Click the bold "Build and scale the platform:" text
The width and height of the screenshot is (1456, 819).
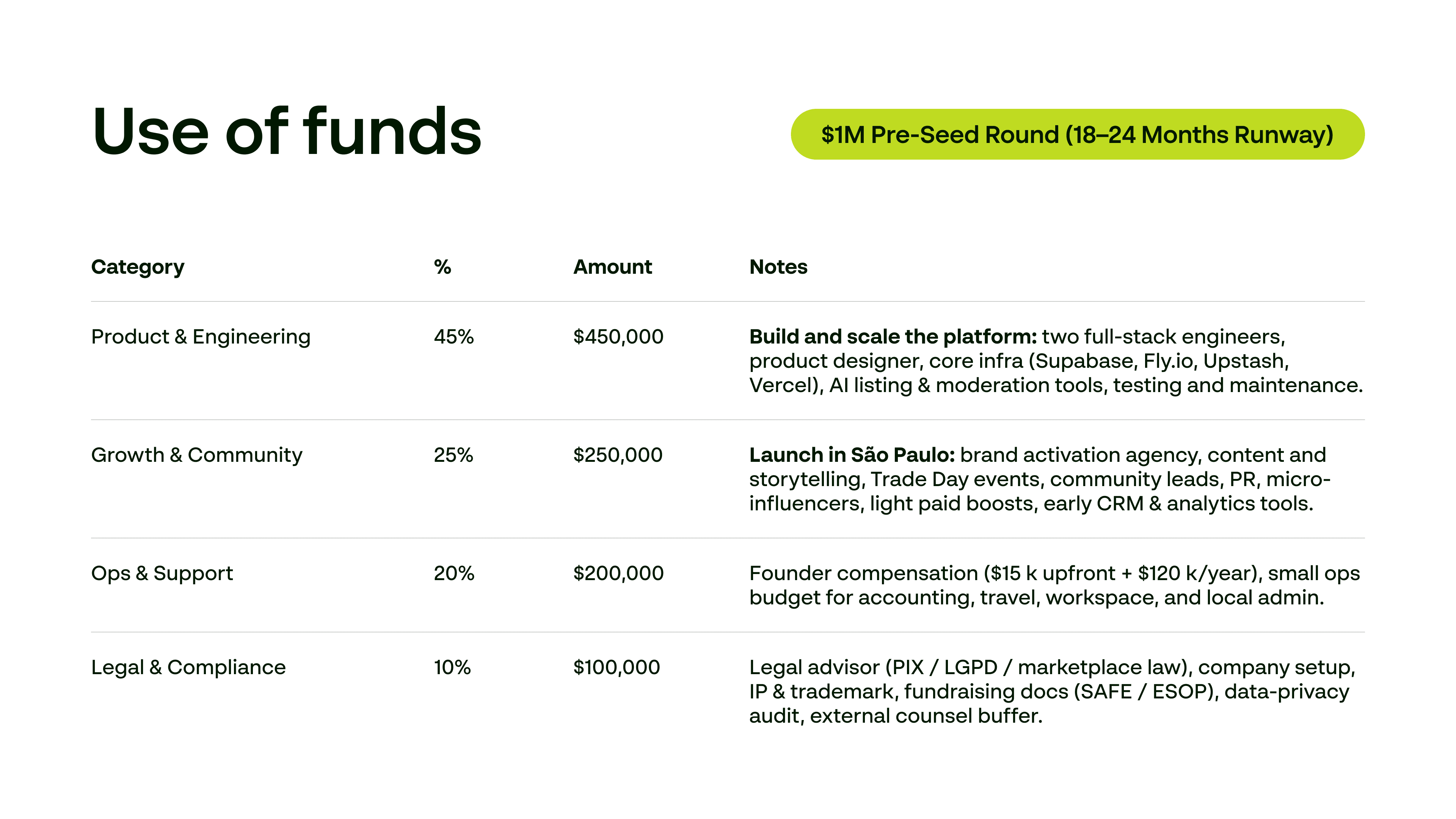[893, 337]
